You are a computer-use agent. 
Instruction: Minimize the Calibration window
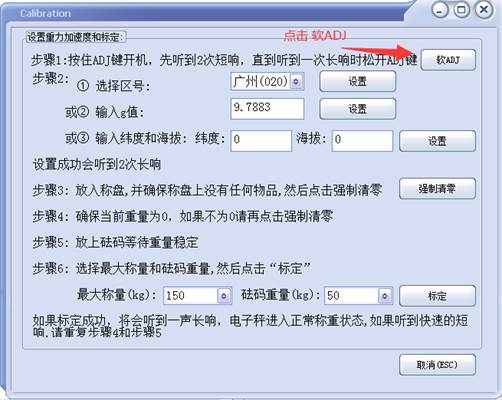[440, 10]
